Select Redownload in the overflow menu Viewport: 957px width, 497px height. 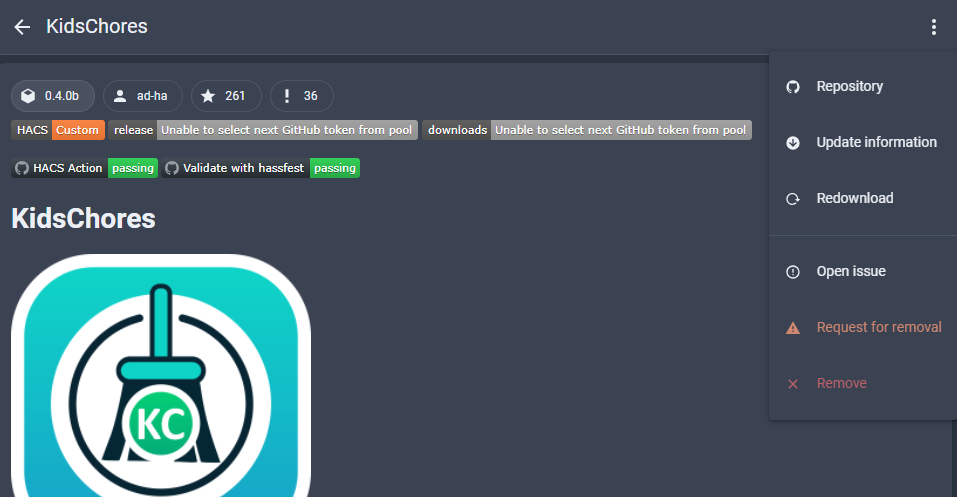[x=863, y=199]
